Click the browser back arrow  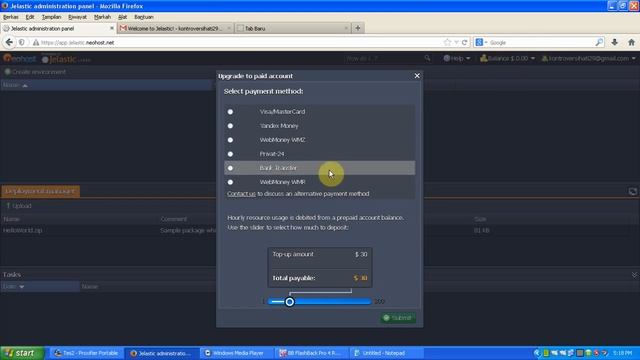point(9,42)
